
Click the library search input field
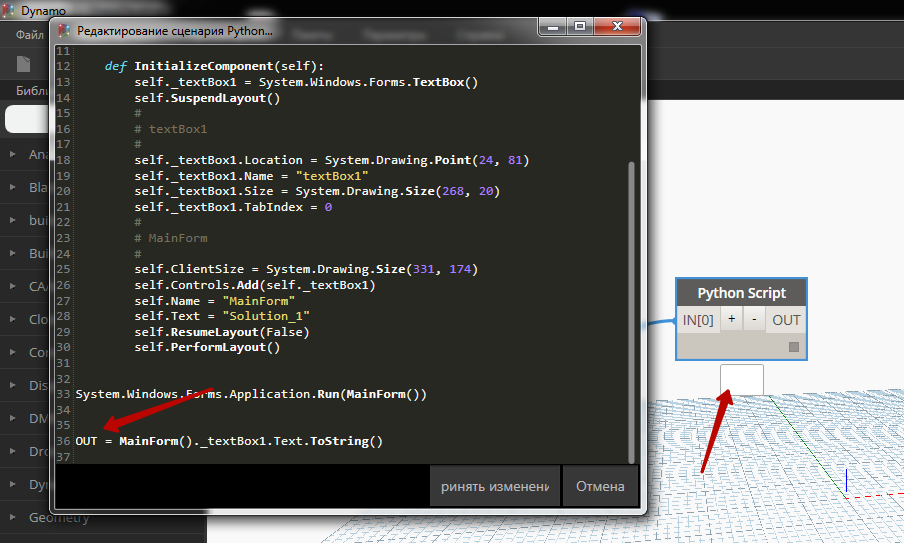[x=28, y=119]
